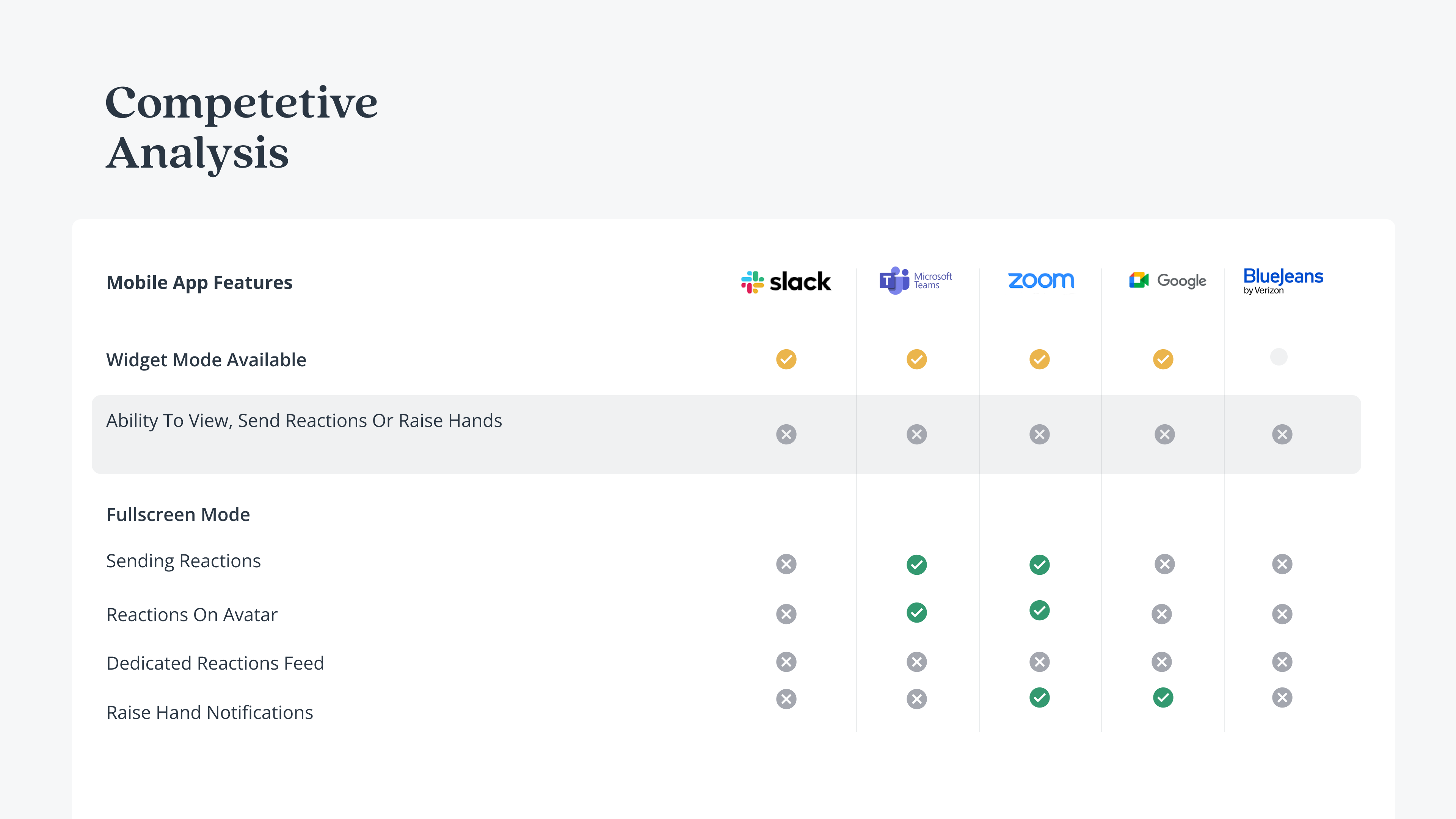Click the Zoom logo
Image resolution: width=1456 pixels, height=819 pixels.
(1041, 280)
